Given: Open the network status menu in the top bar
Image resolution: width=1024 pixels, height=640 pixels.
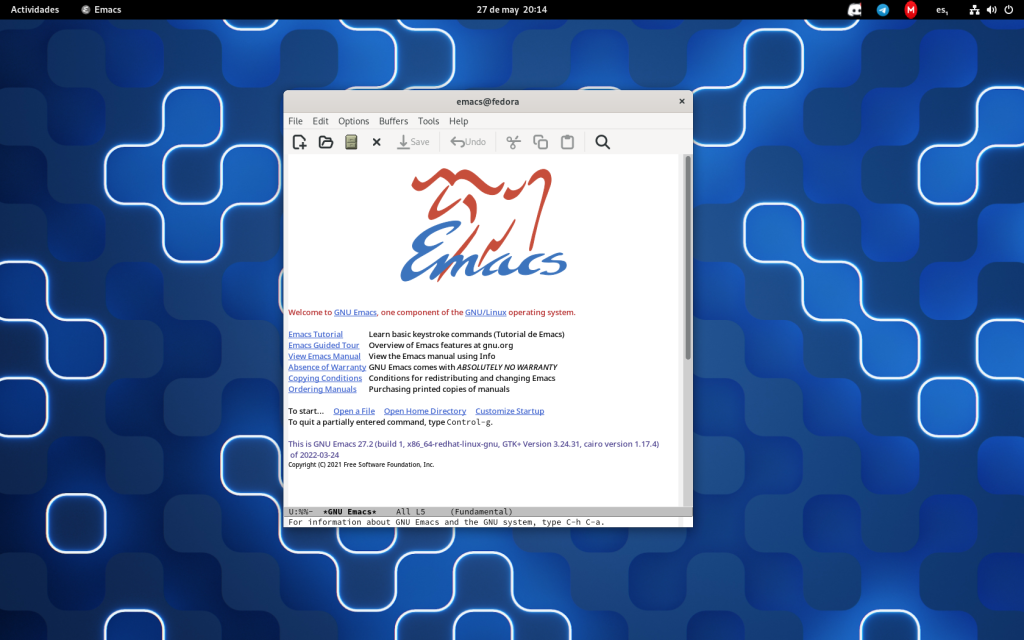Looking at the screenshot, I should coord(974,10).
